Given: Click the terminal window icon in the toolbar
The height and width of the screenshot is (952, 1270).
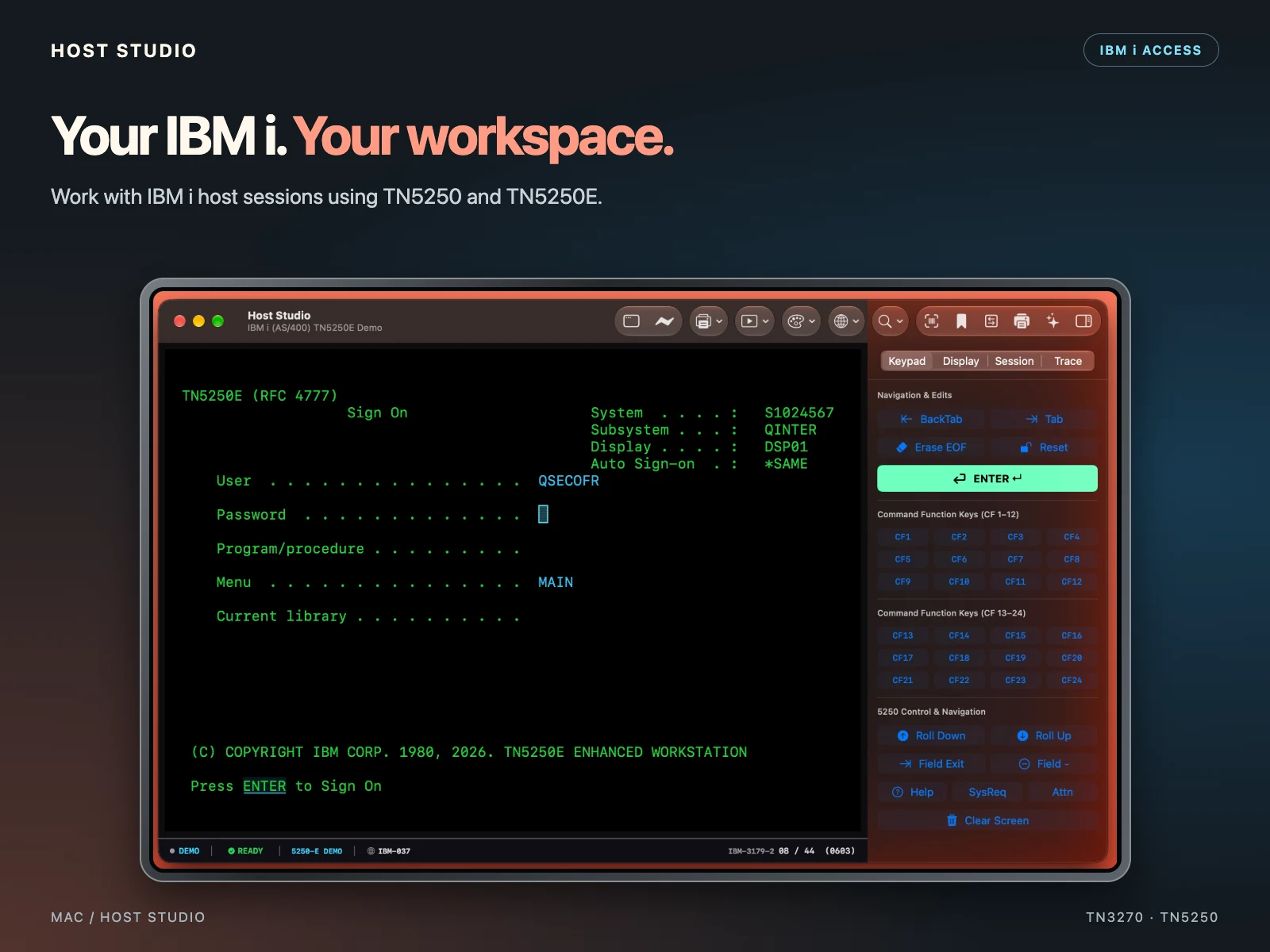Looking at the screenshot, I should [x=632, y=321].
